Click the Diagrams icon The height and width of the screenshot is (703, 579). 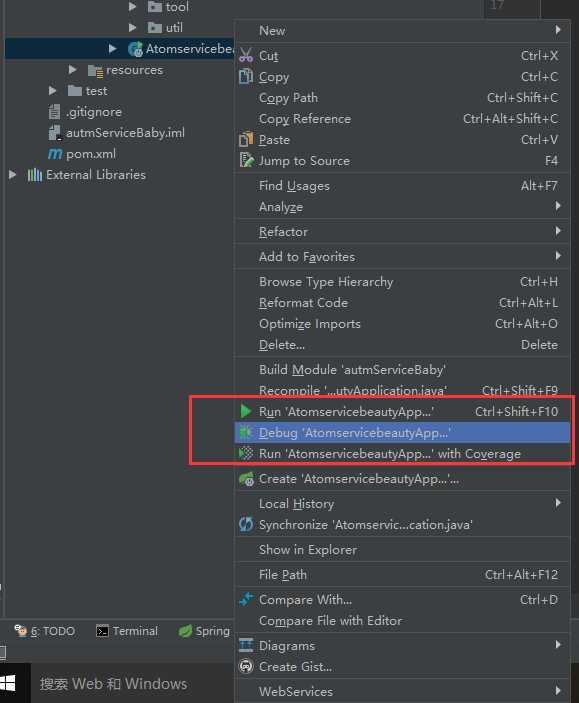(246, 645)
